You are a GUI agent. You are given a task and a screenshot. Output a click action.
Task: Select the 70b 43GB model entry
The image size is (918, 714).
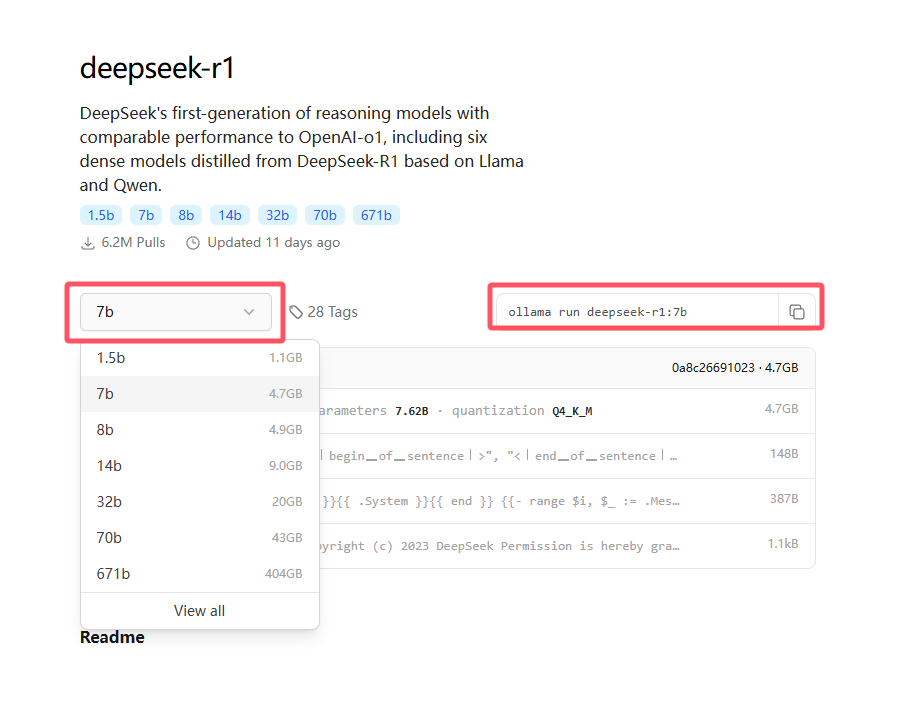click(200, 538)
